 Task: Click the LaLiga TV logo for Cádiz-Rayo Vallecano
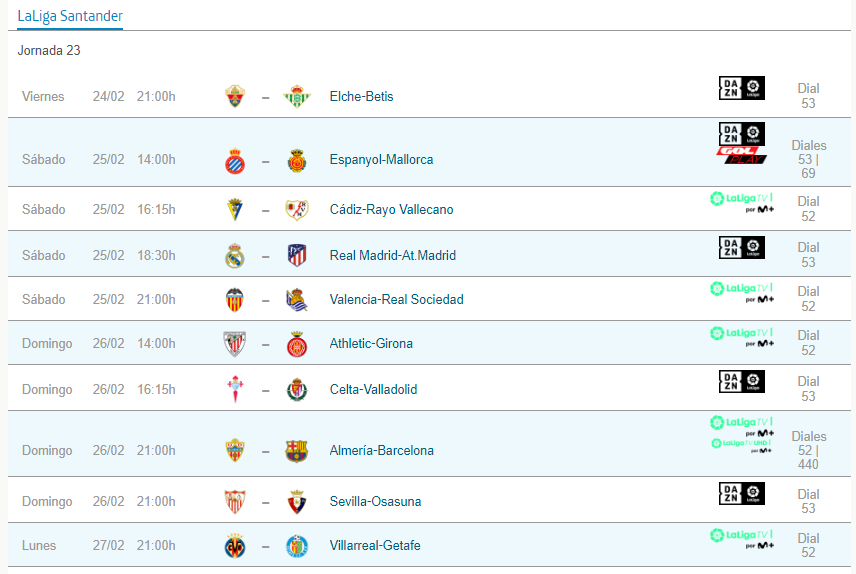coord(741,201)
